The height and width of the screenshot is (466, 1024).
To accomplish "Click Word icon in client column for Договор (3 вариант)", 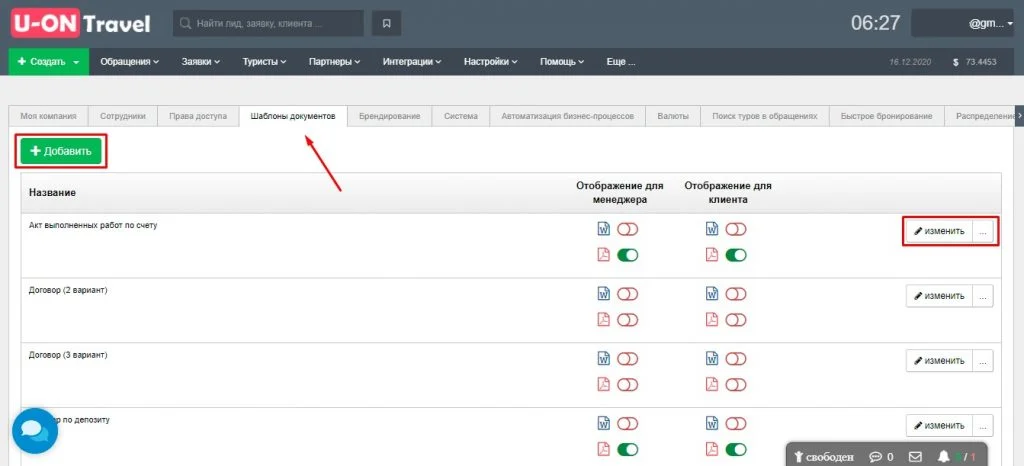I will pos(712,358).
